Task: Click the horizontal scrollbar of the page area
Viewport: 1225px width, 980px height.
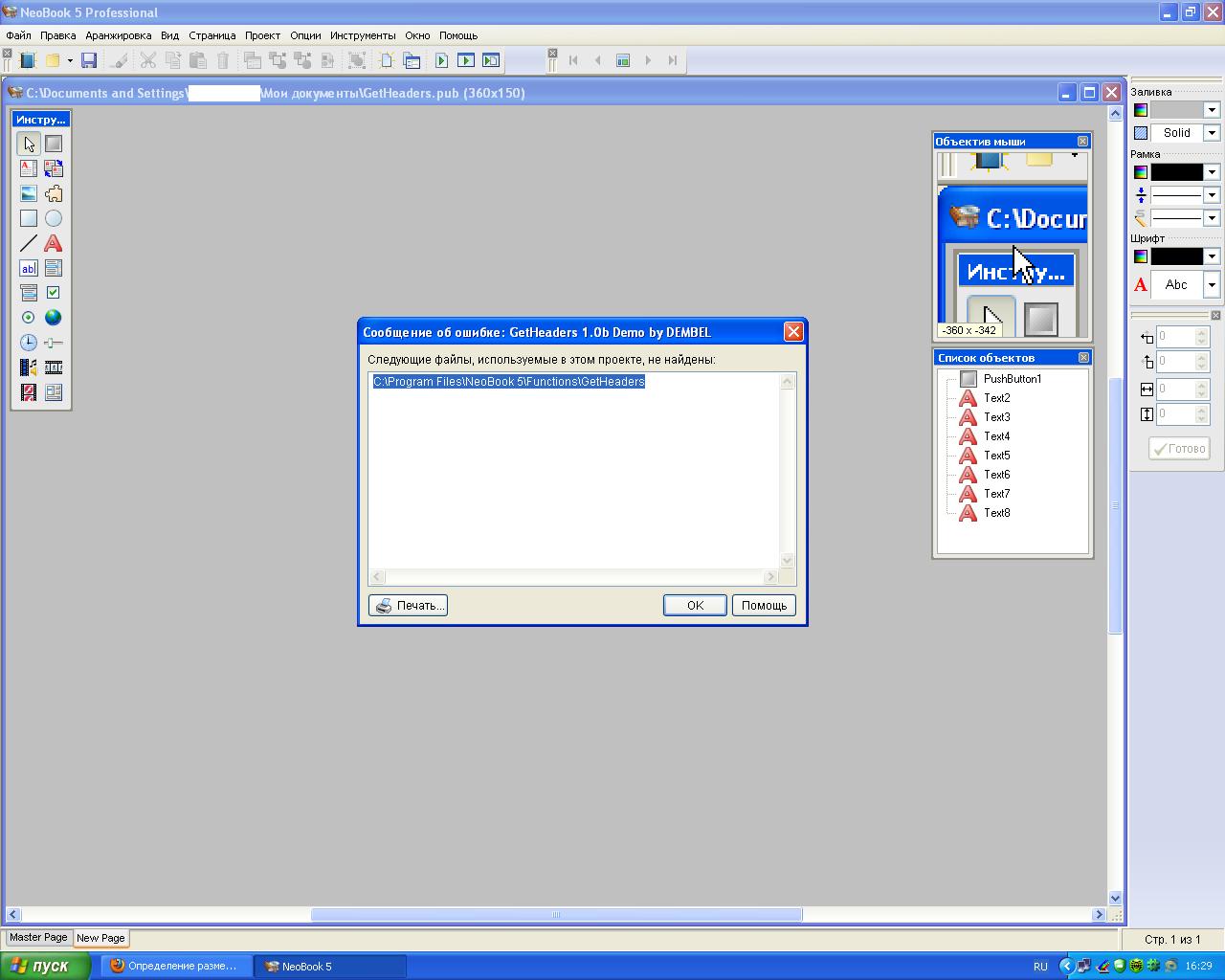Action: [x=556, y=914]
